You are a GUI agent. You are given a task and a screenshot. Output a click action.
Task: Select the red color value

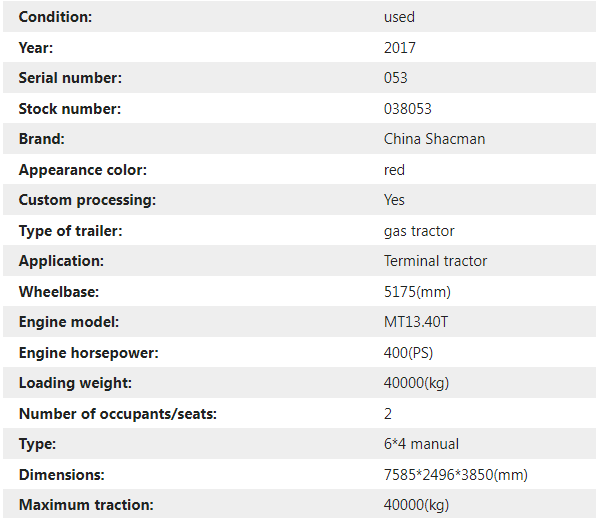click(394, 170)
